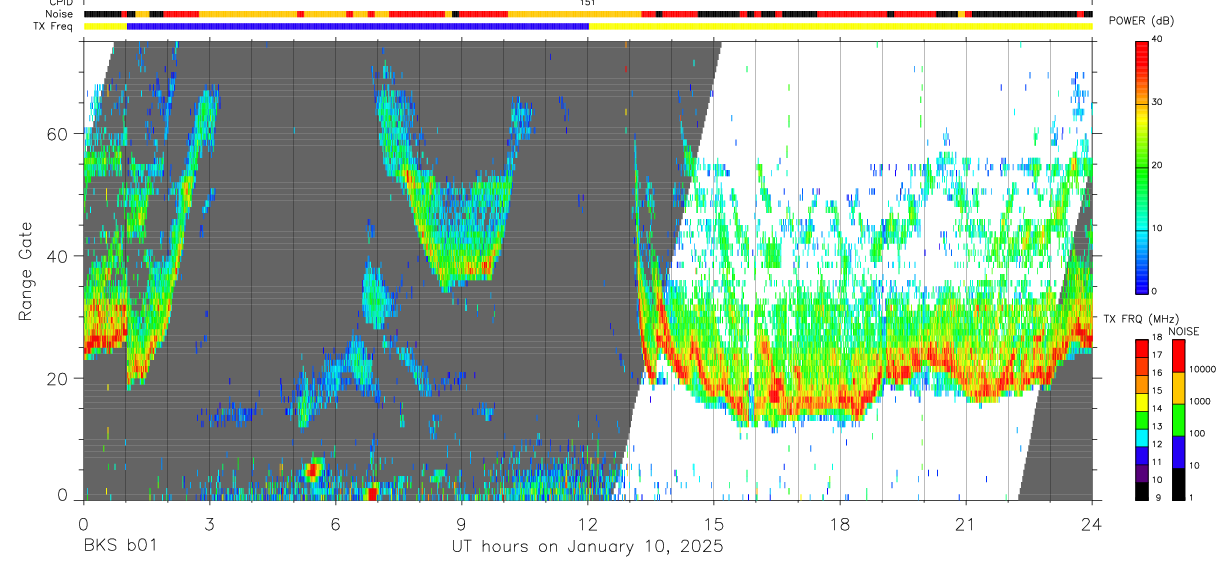Click the '11' label on TX FRQ scale
The width and height of the screenshot is (1228, 567).
(1157, 462)
